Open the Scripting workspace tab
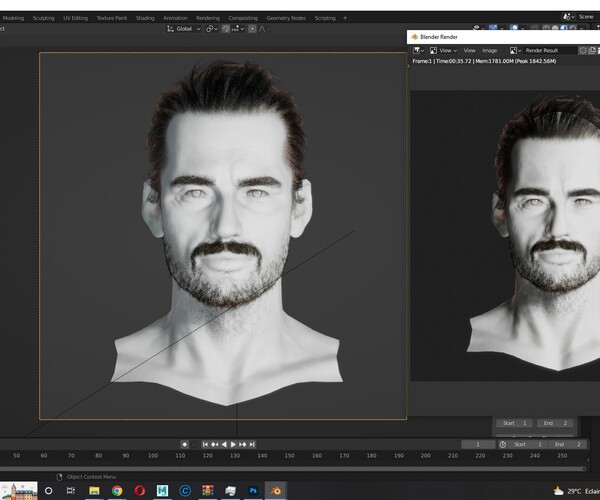This screenshot has width=600, height=500. coord(325,18)
